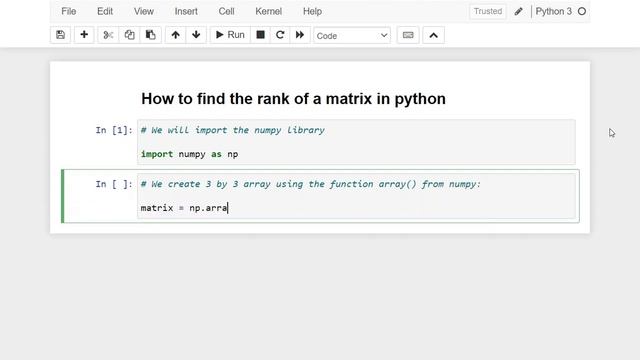
Task: Paste cells below icon
Action: (x=151, y=35)
